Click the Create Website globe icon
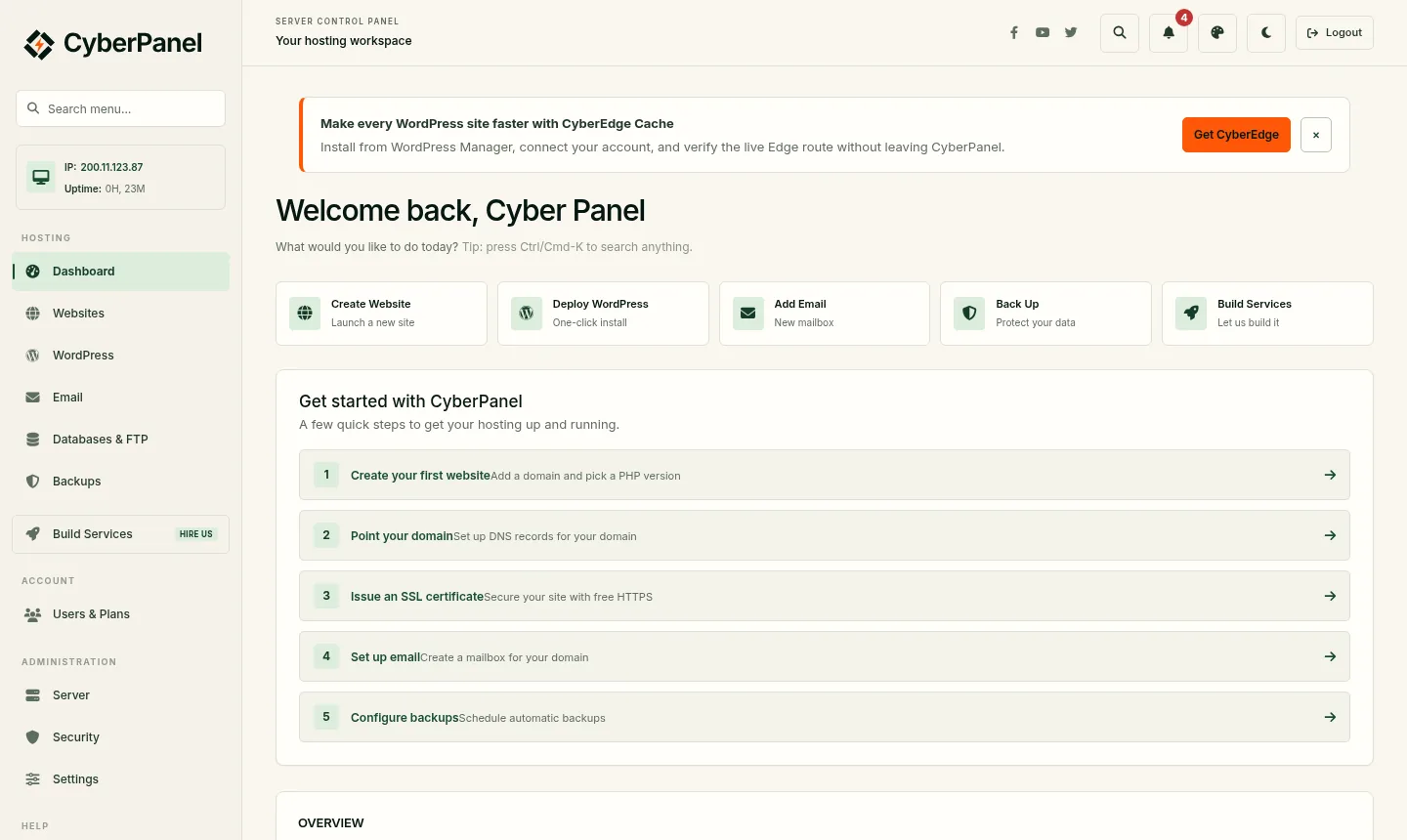 click(x=305, y=314)
